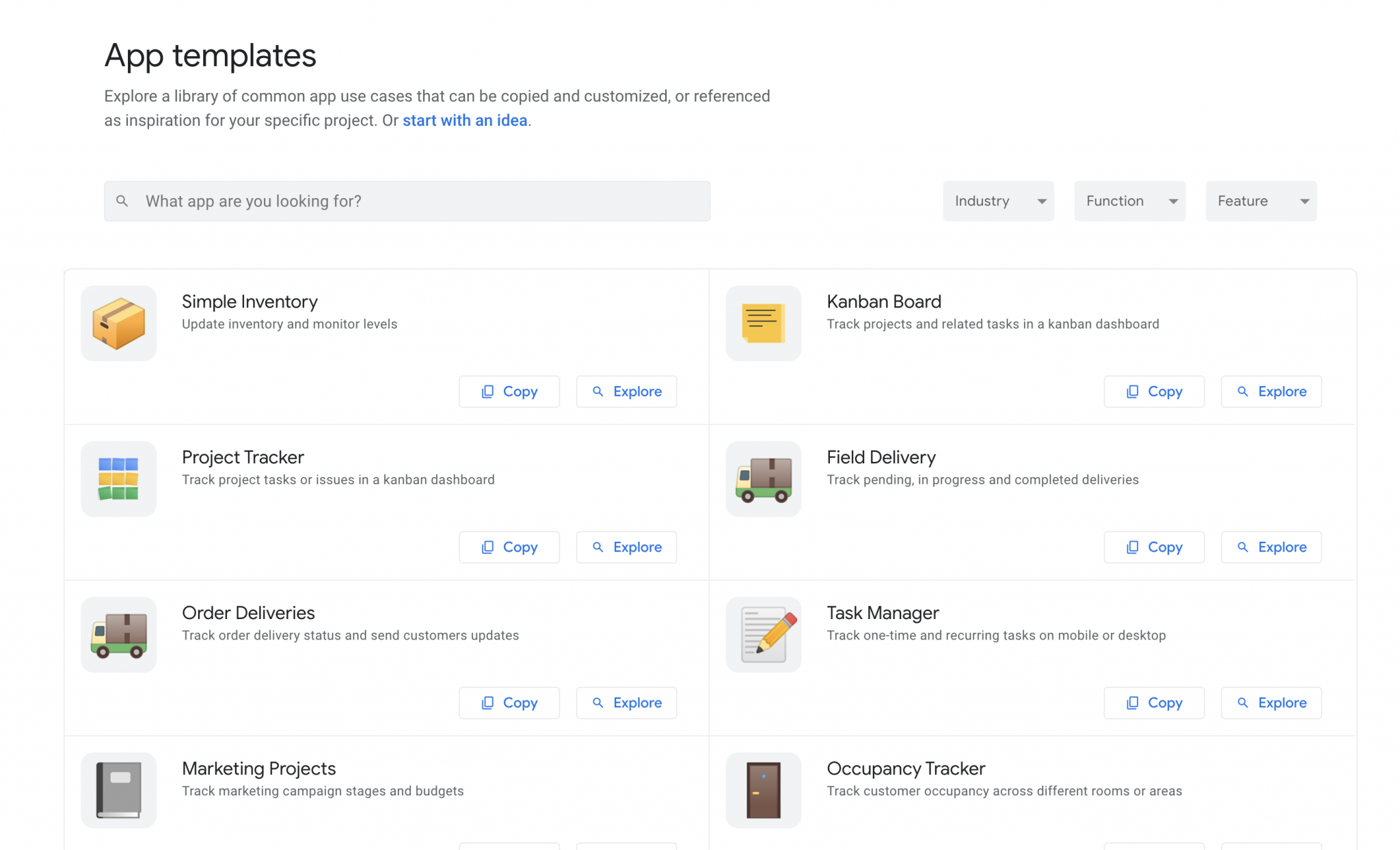
Task: Click the Task Manager pencil icon
Action: [x=763, y=635]
